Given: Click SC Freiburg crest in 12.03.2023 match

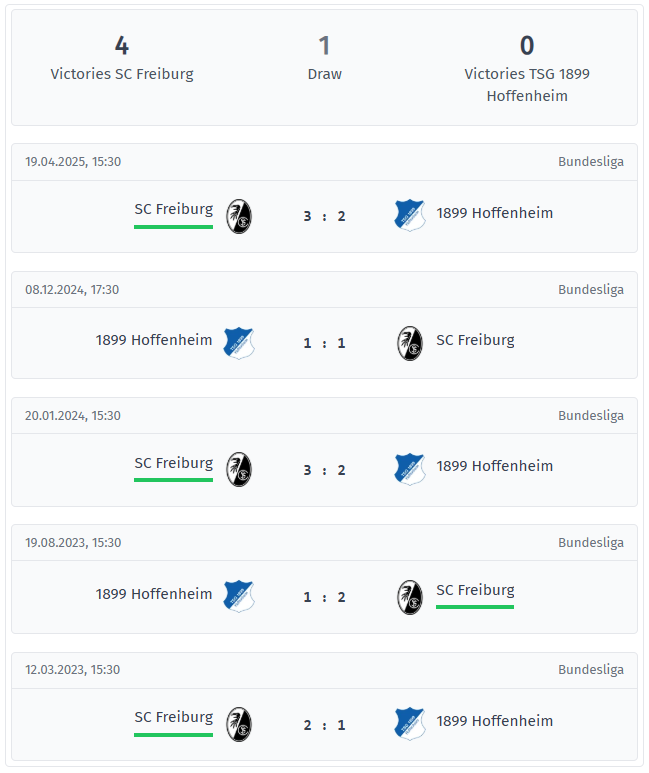Looking at the screenshot, I should click(238, 724).
